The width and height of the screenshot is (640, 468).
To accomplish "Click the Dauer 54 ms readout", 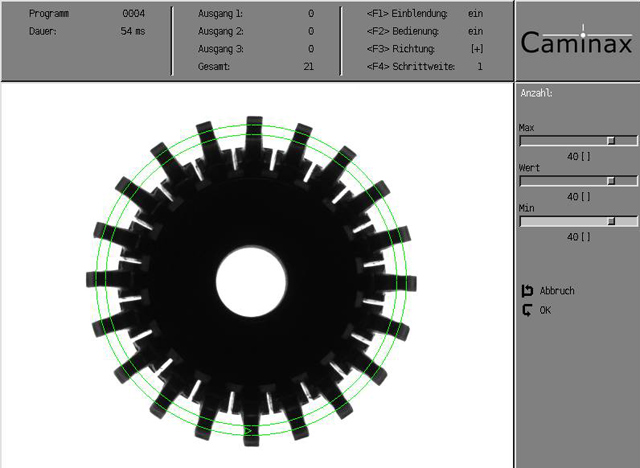I will [132, 32].
